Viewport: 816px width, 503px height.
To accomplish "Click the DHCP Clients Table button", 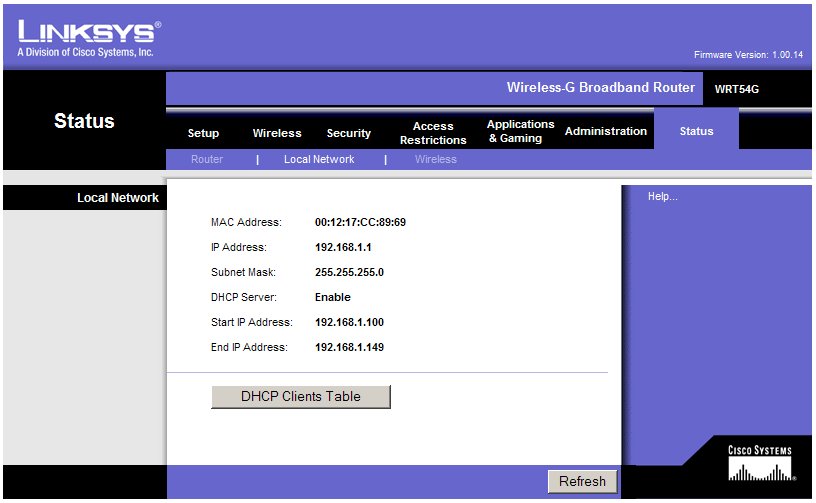I will coord(301,396).
